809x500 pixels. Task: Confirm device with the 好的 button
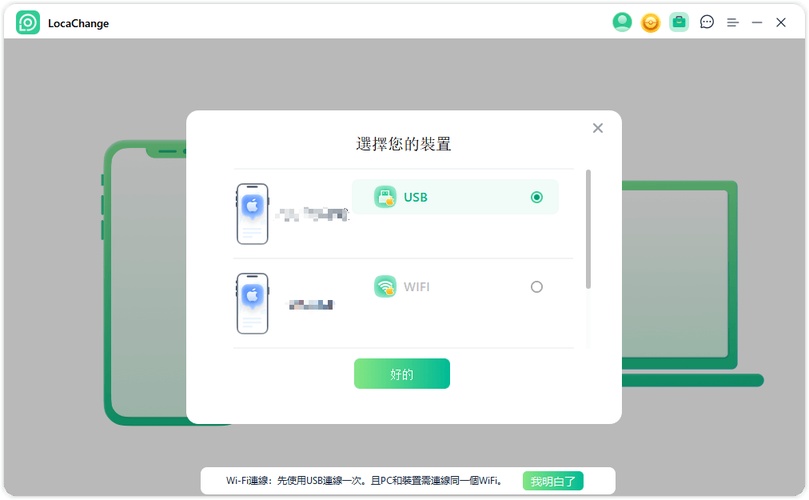pos(402,374)
